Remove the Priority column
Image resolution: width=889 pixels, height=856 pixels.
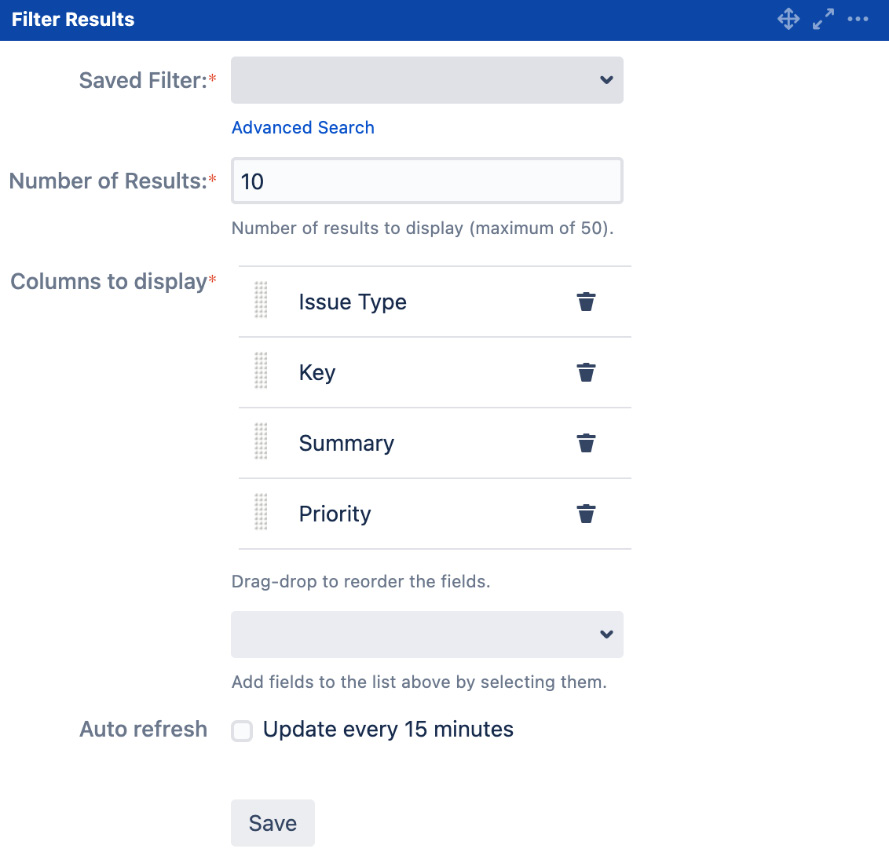(586, 514)
